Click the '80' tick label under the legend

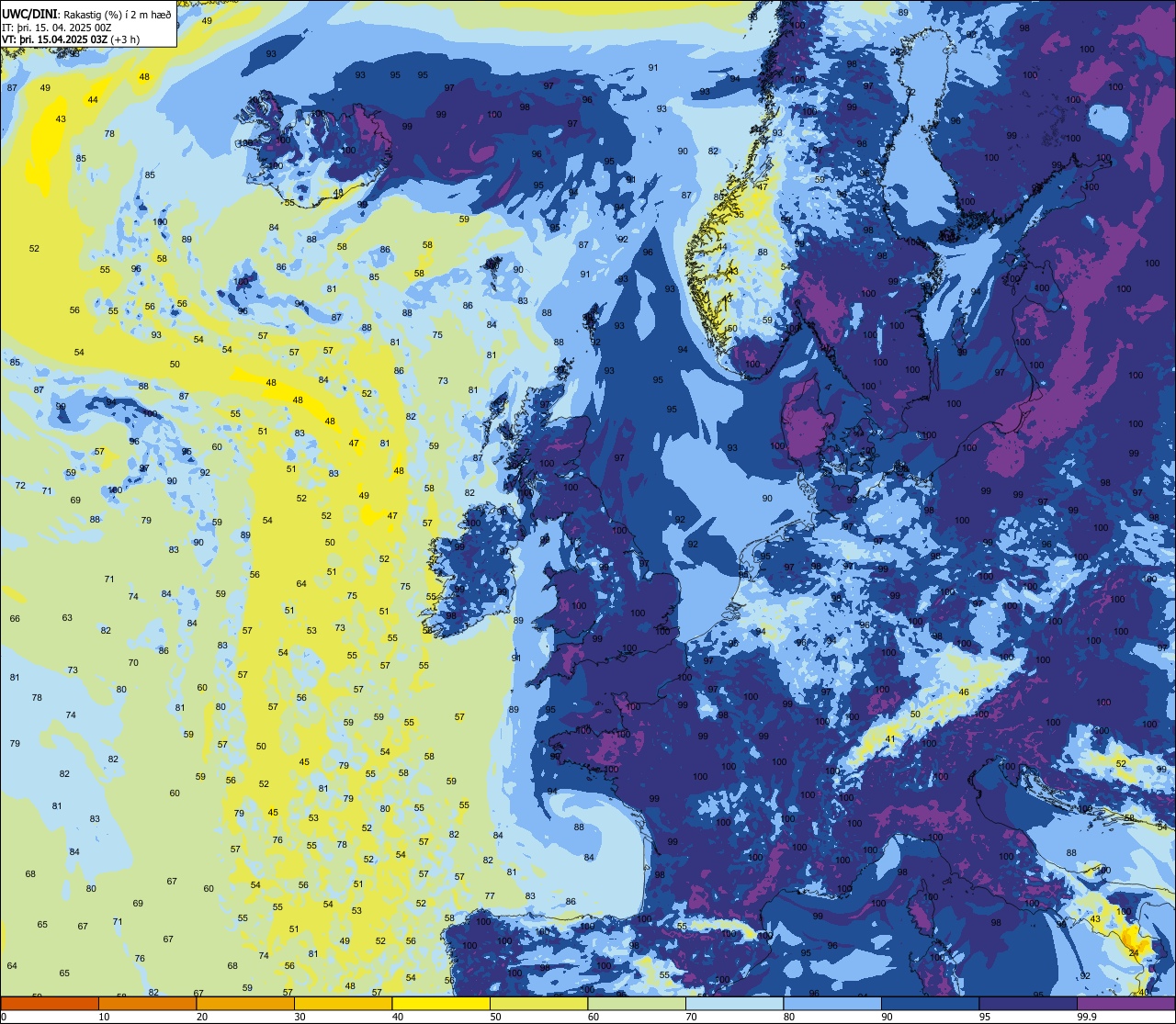[x=788, y=1017]
